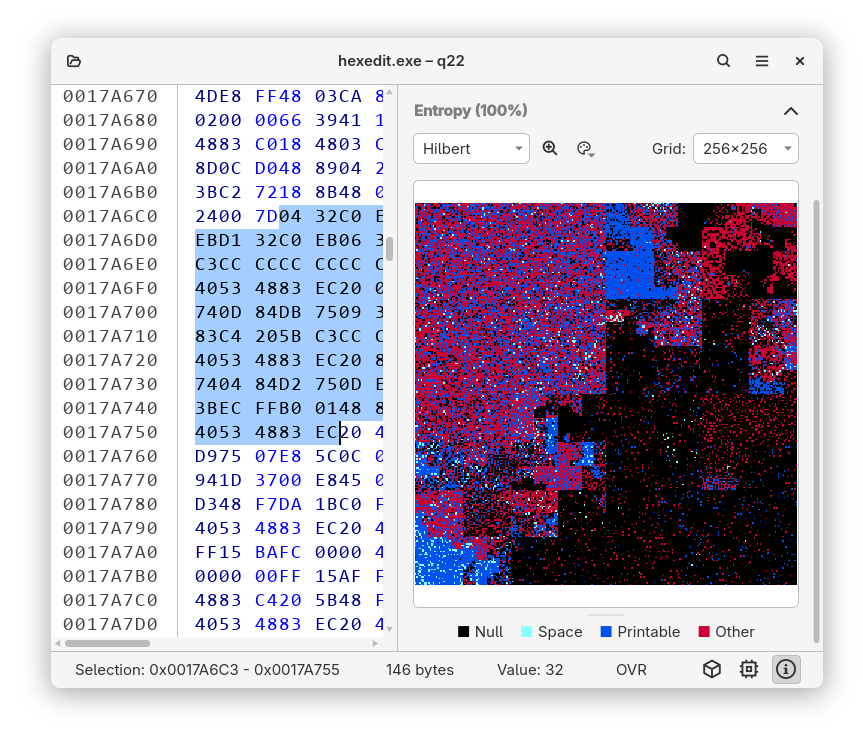Click hex bytes 7218 in row 0017A6B0
The image size is (863, 741).
(x=278, y=192)
